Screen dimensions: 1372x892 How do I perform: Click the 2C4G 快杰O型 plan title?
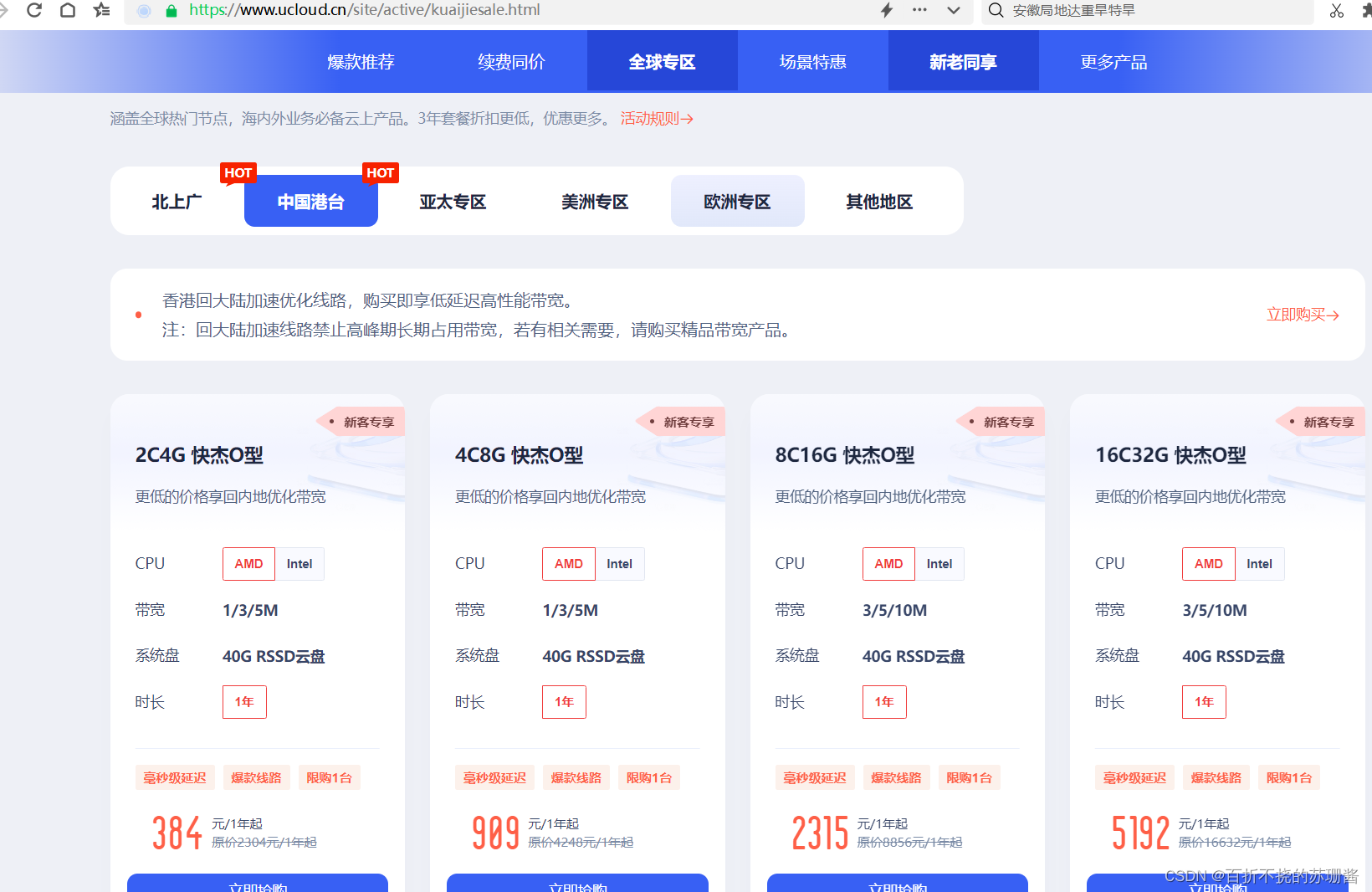(x=199, y=455)
